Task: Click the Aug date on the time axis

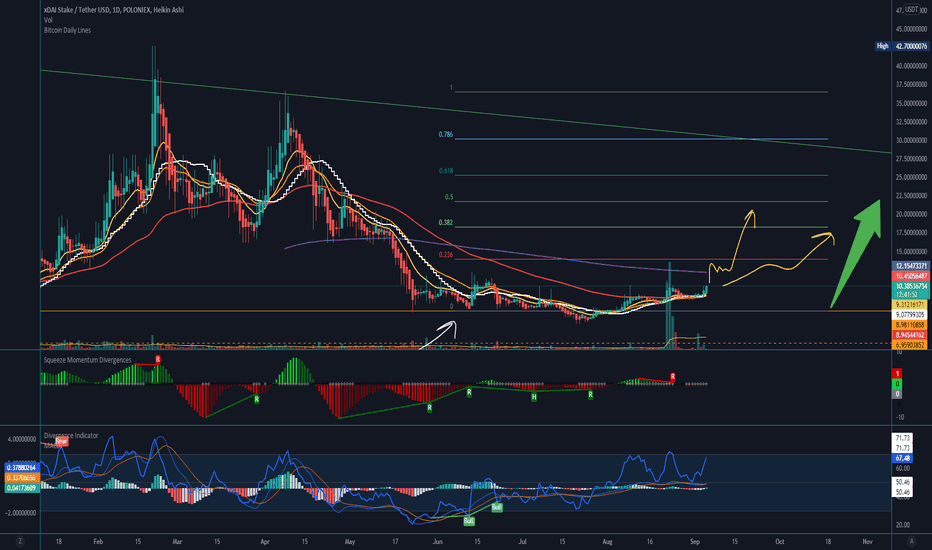Action: click(x=607, y=542)
